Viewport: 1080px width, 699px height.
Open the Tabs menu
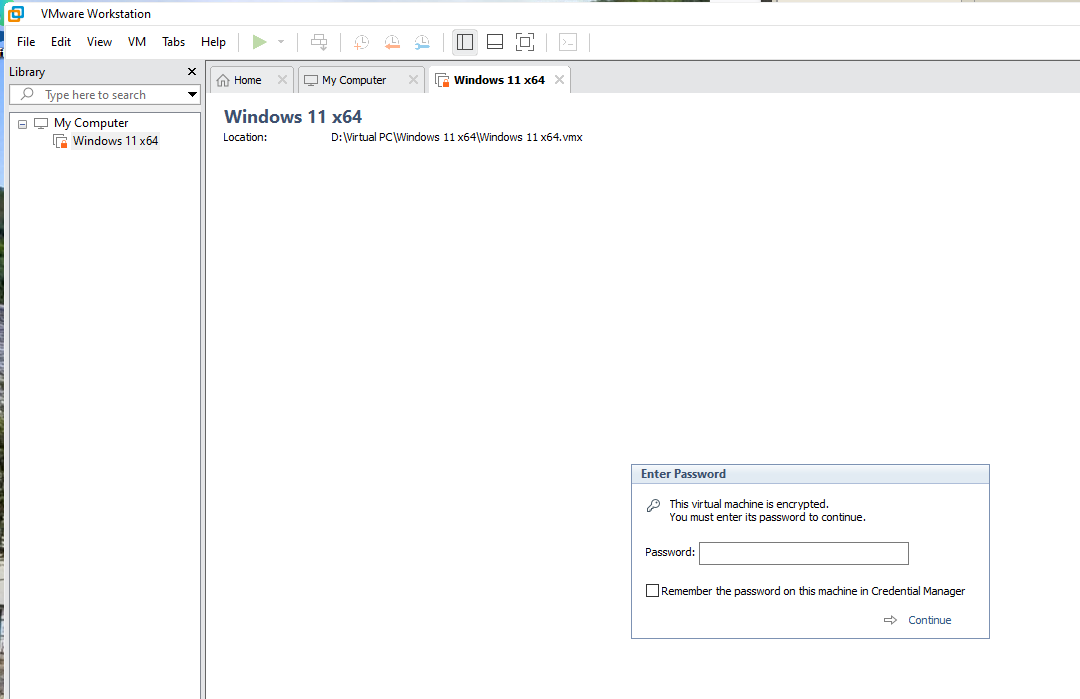coord(174,42)
